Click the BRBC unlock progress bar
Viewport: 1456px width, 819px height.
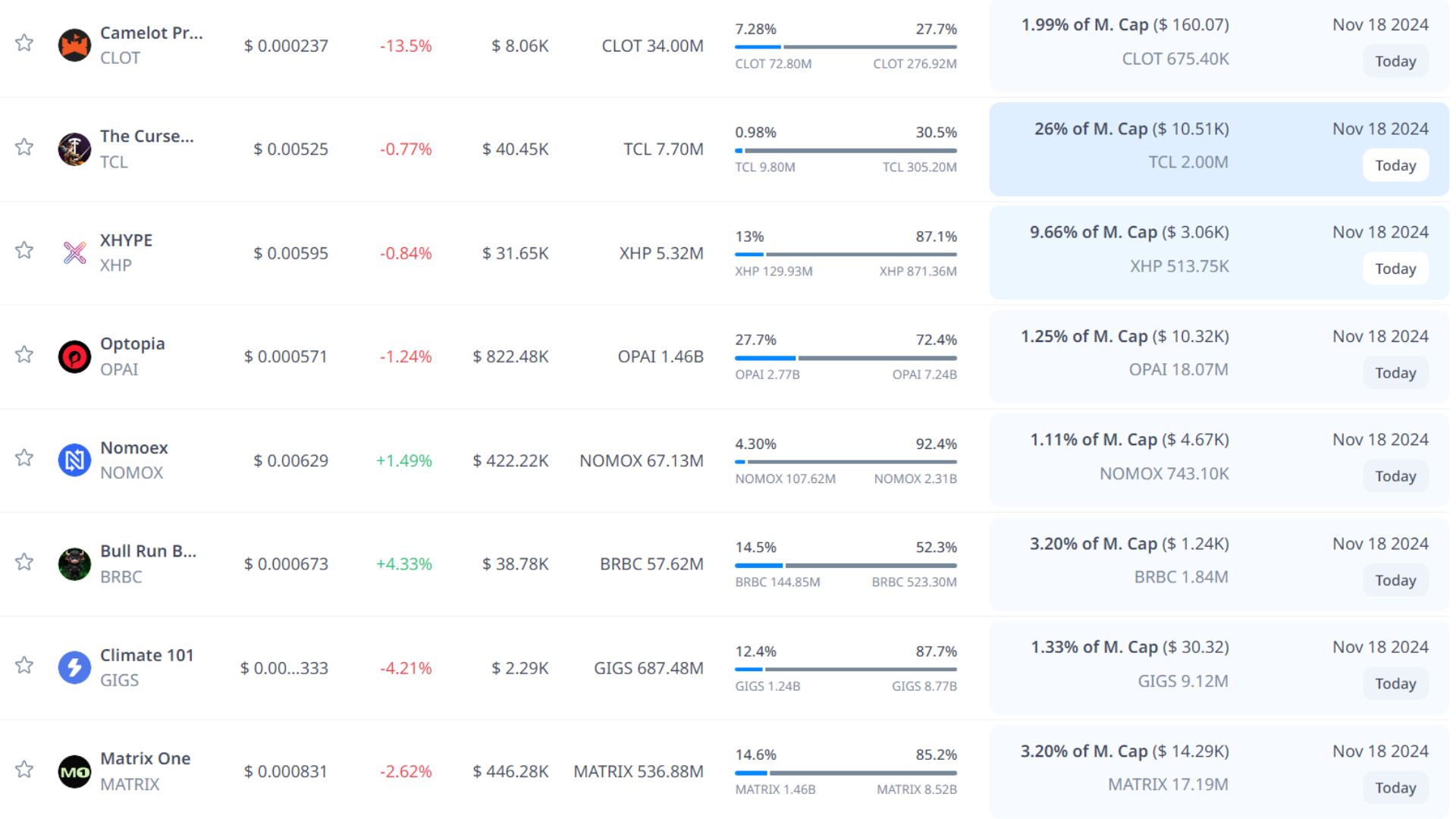(845, 566)
